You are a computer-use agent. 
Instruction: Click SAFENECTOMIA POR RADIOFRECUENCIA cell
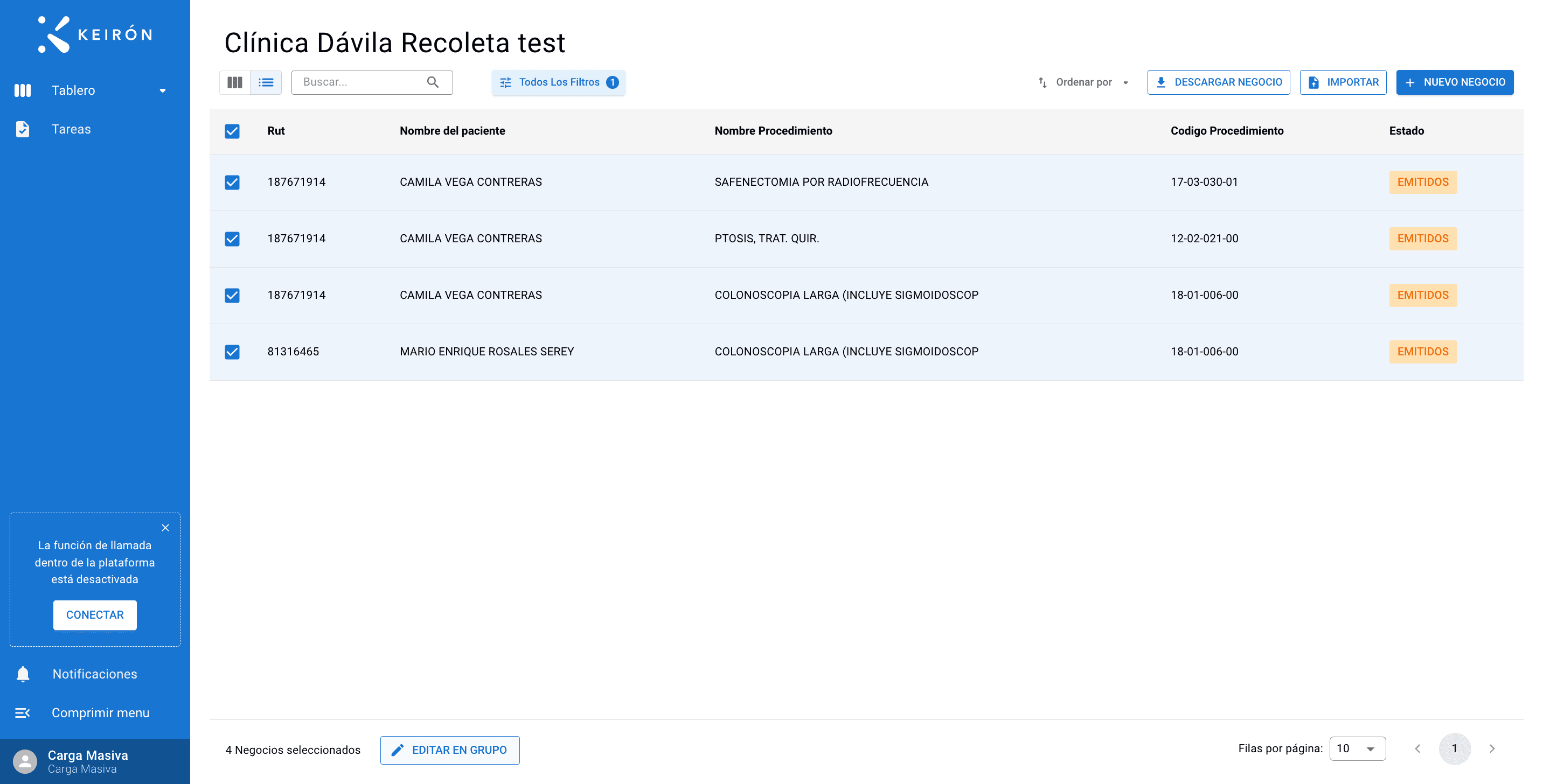(821, 182)
